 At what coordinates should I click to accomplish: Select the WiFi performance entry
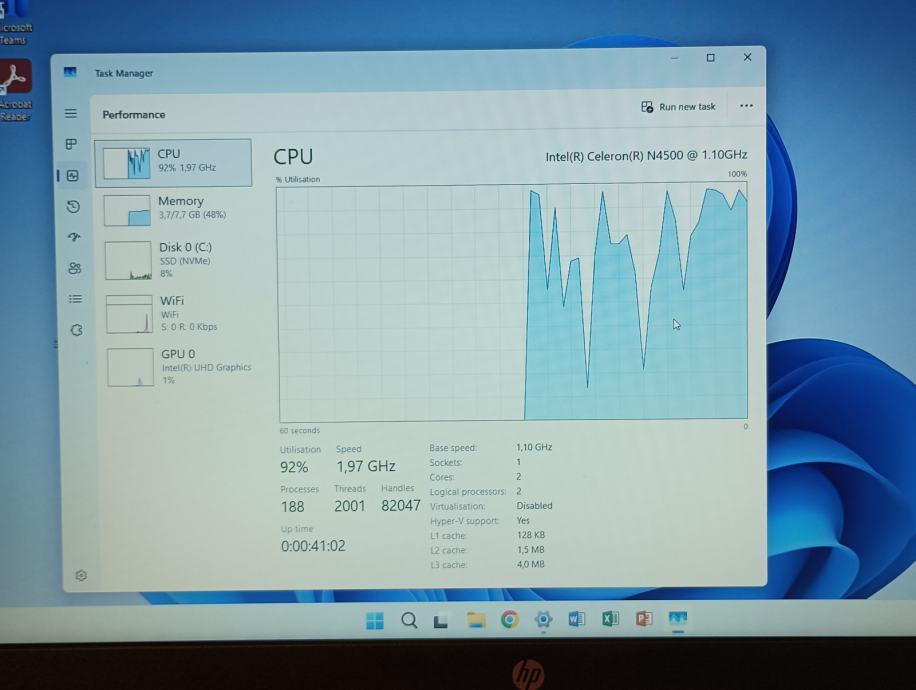pyautogui.click(x=177, y=313)
